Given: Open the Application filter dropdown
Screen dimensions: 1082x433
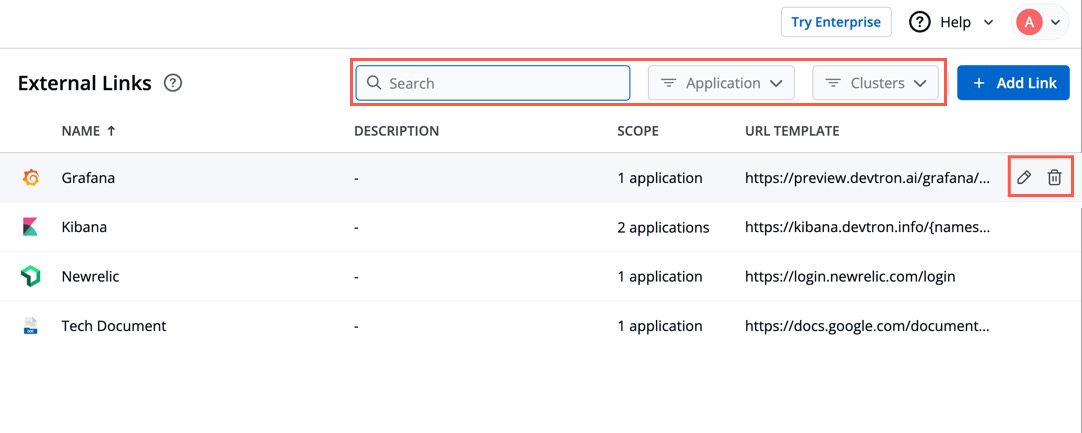Looking at the screenshot, I should (x=721, y=83).
